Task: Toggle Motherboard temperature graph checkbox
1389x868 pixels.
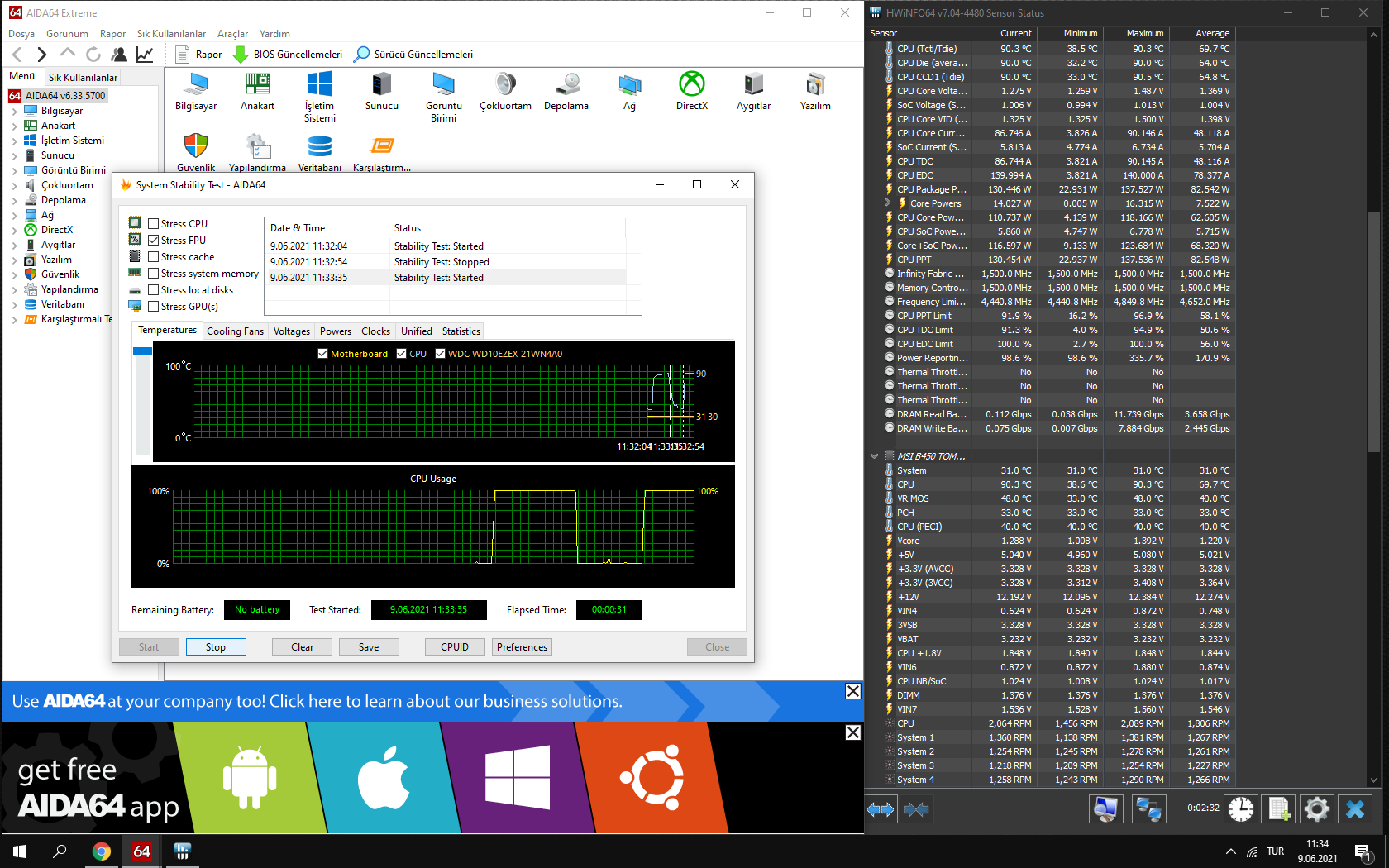Action: (322, 354)
